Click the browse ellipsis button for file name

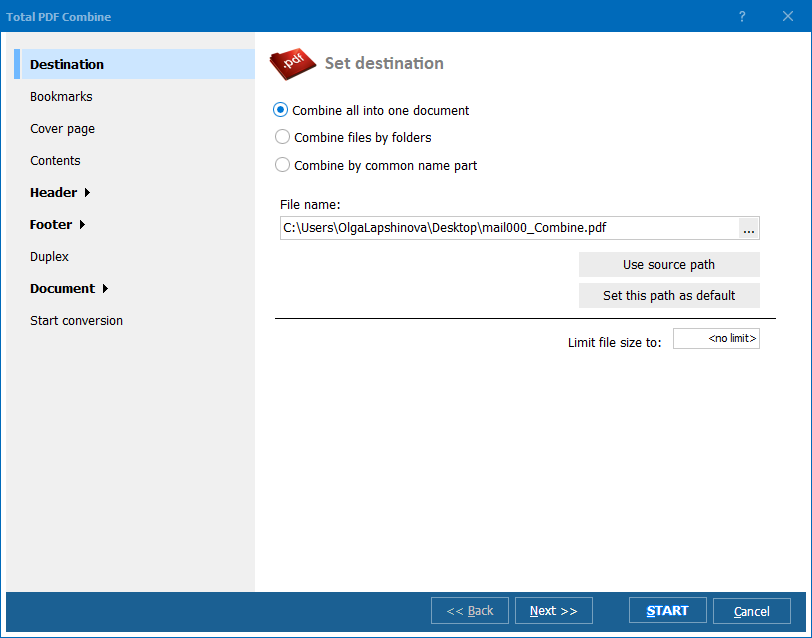(x=749, y=229)
